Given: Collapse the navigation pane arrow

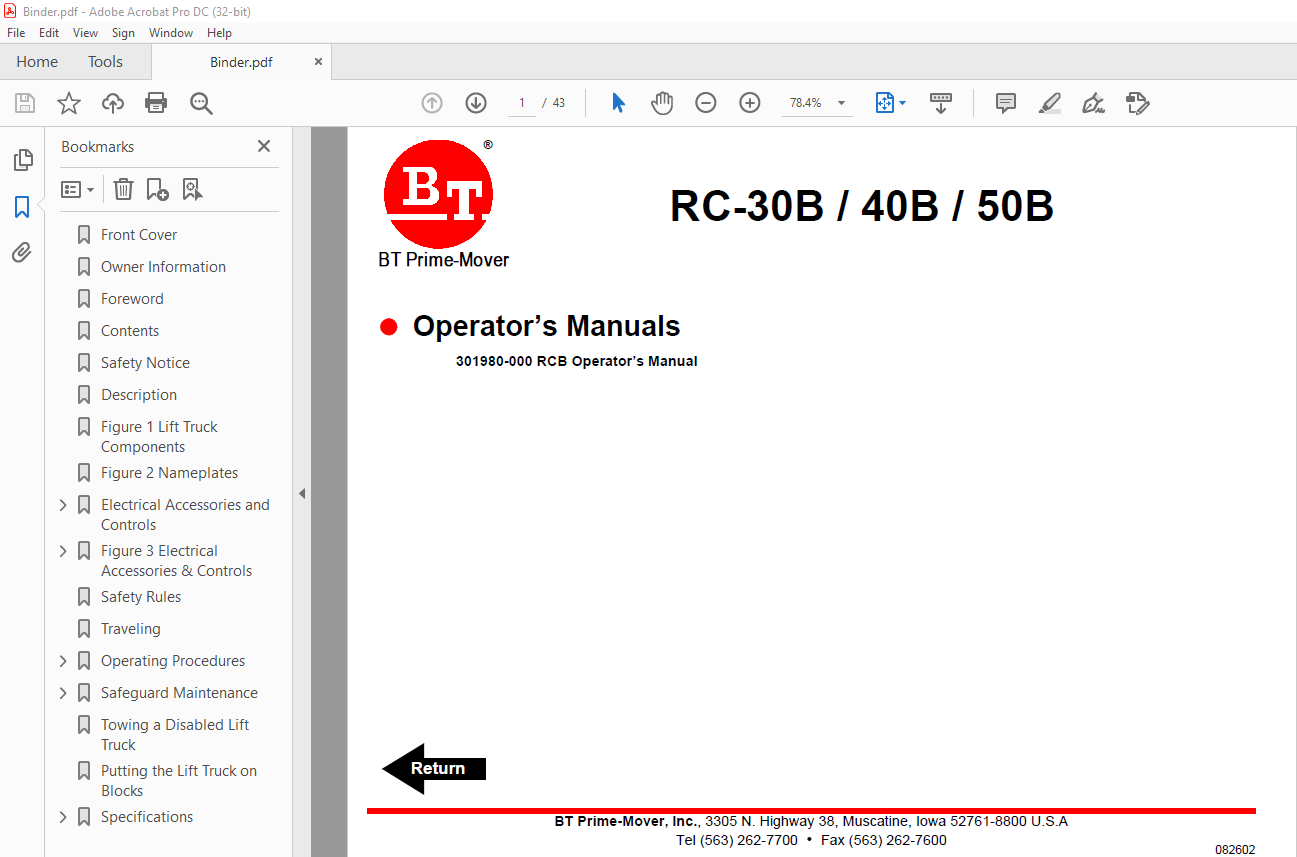Looking at the screenshot, I should click(302, 493).
